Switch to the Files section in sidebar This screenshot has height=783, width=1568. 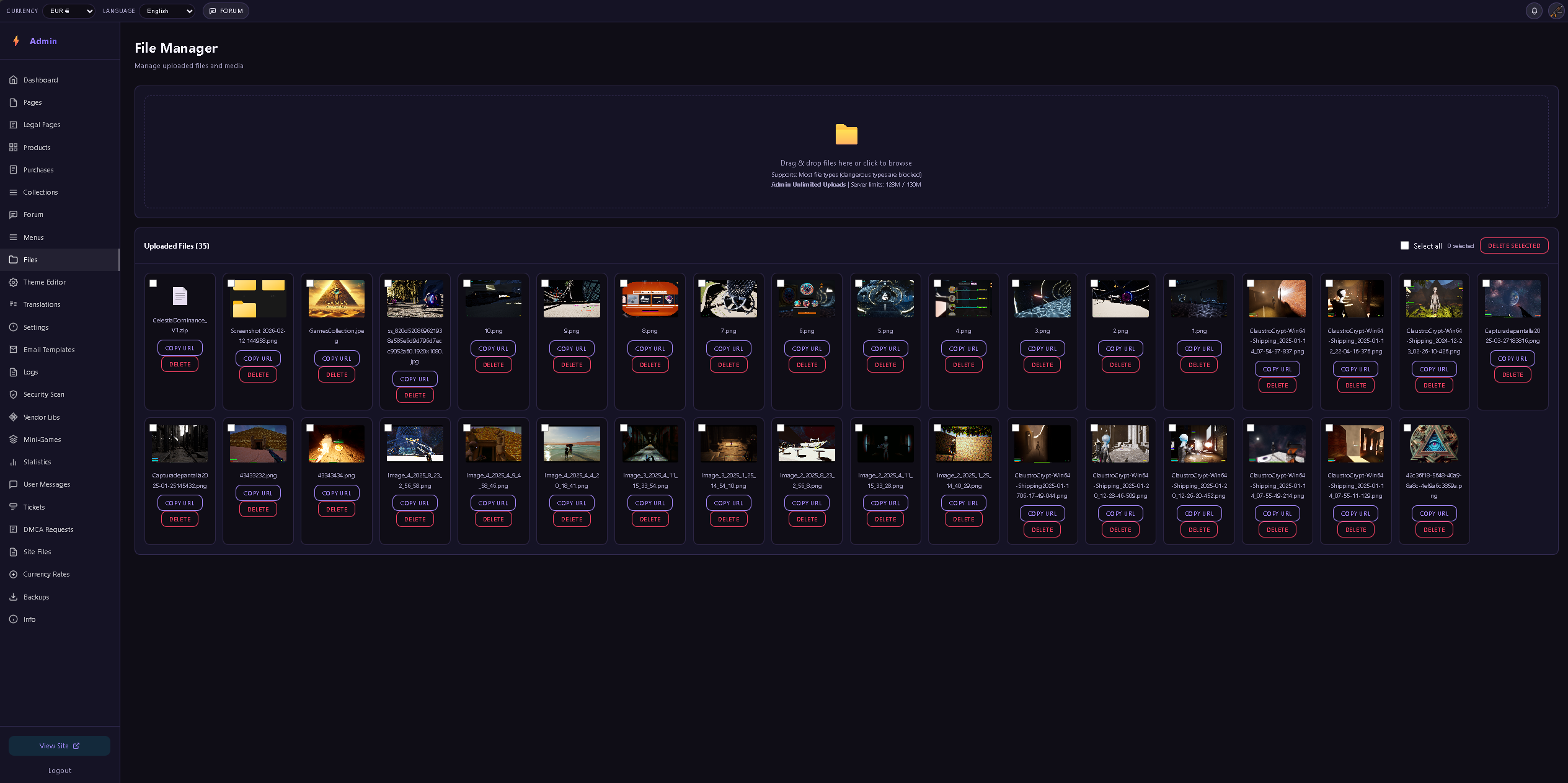coord(30,259)
